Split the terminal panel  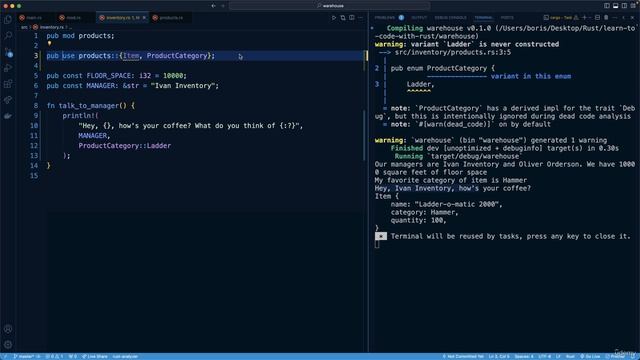pos(598,18)
